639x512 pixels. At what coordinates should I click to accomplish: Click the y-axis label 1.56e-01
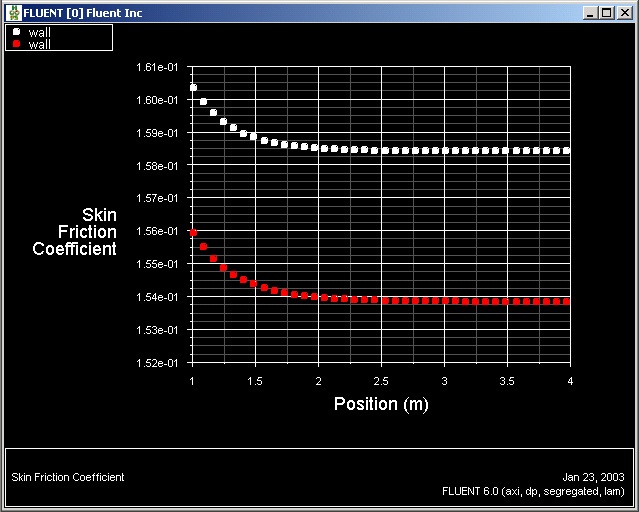pyautogui.click(x=157, y=231)
